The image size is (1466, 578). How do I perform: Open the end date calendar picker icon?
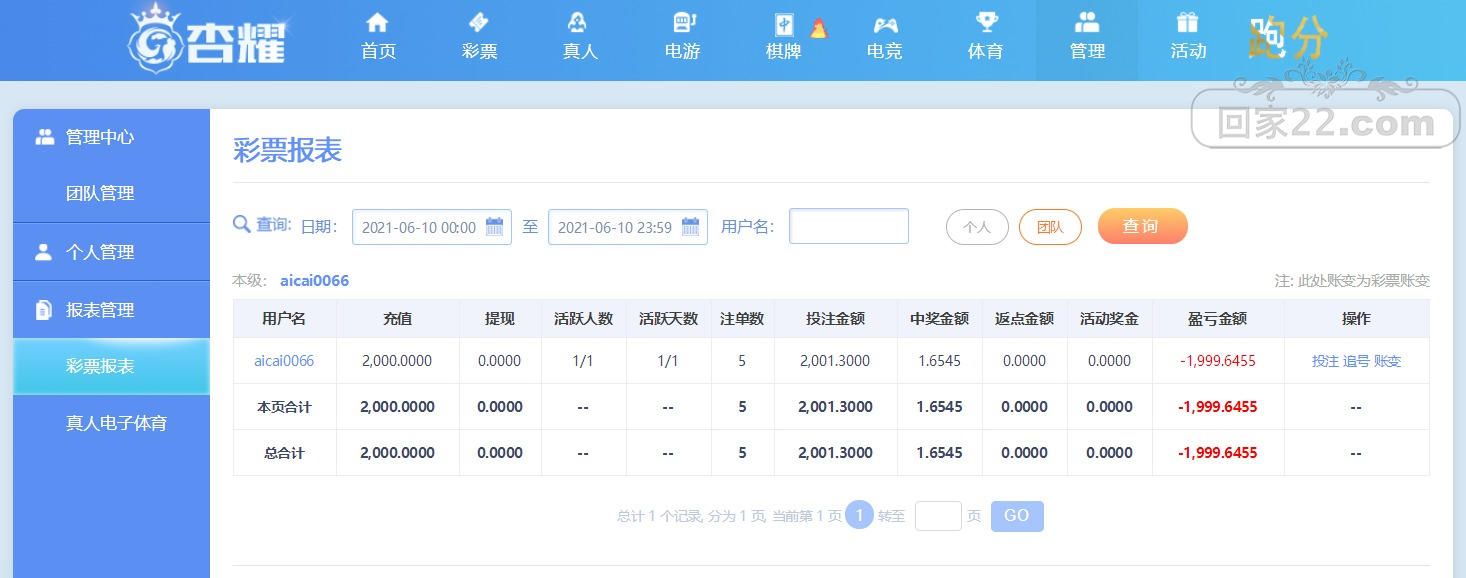690,227
